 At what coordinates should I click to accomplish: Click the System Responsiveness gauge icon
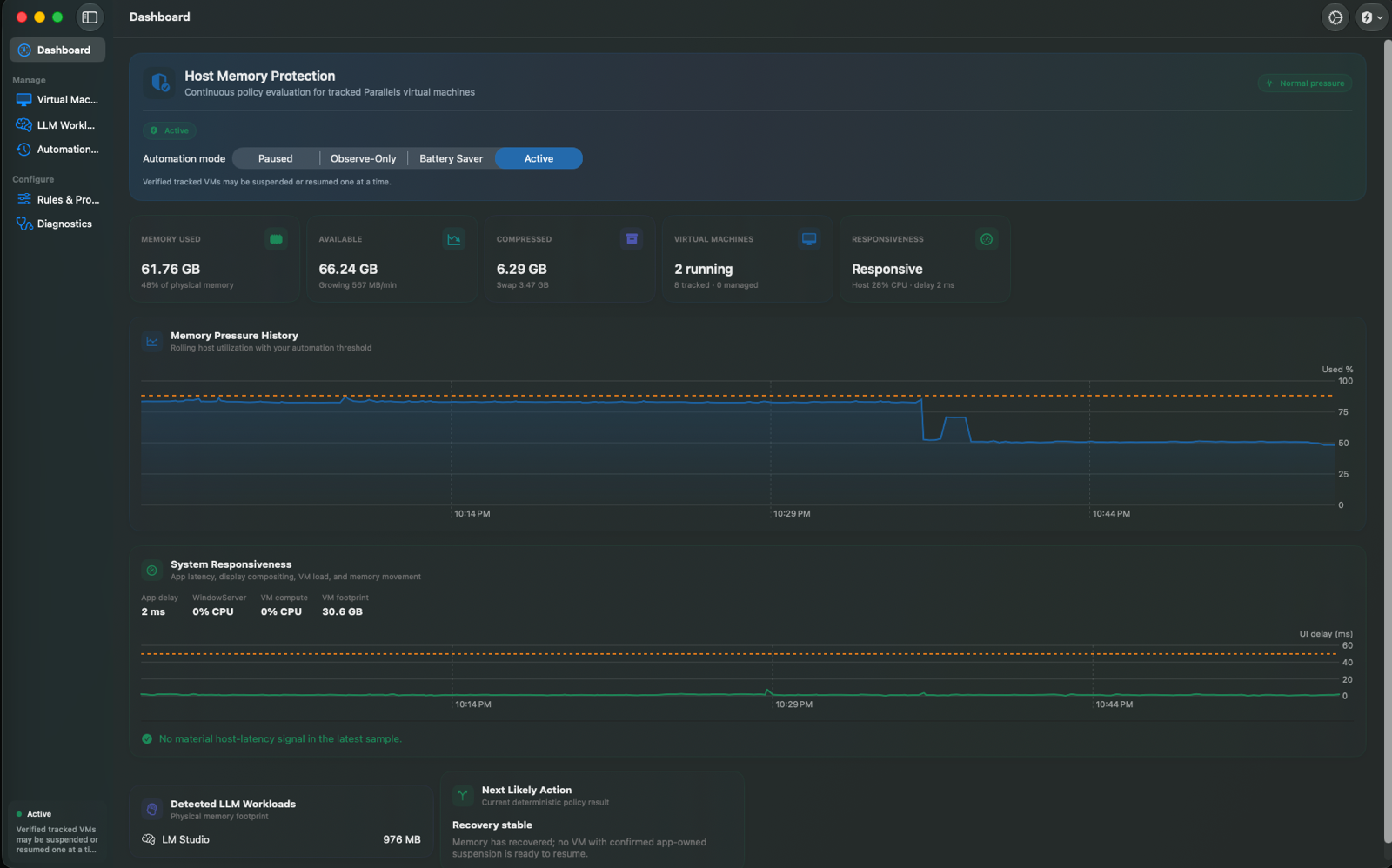152,571
